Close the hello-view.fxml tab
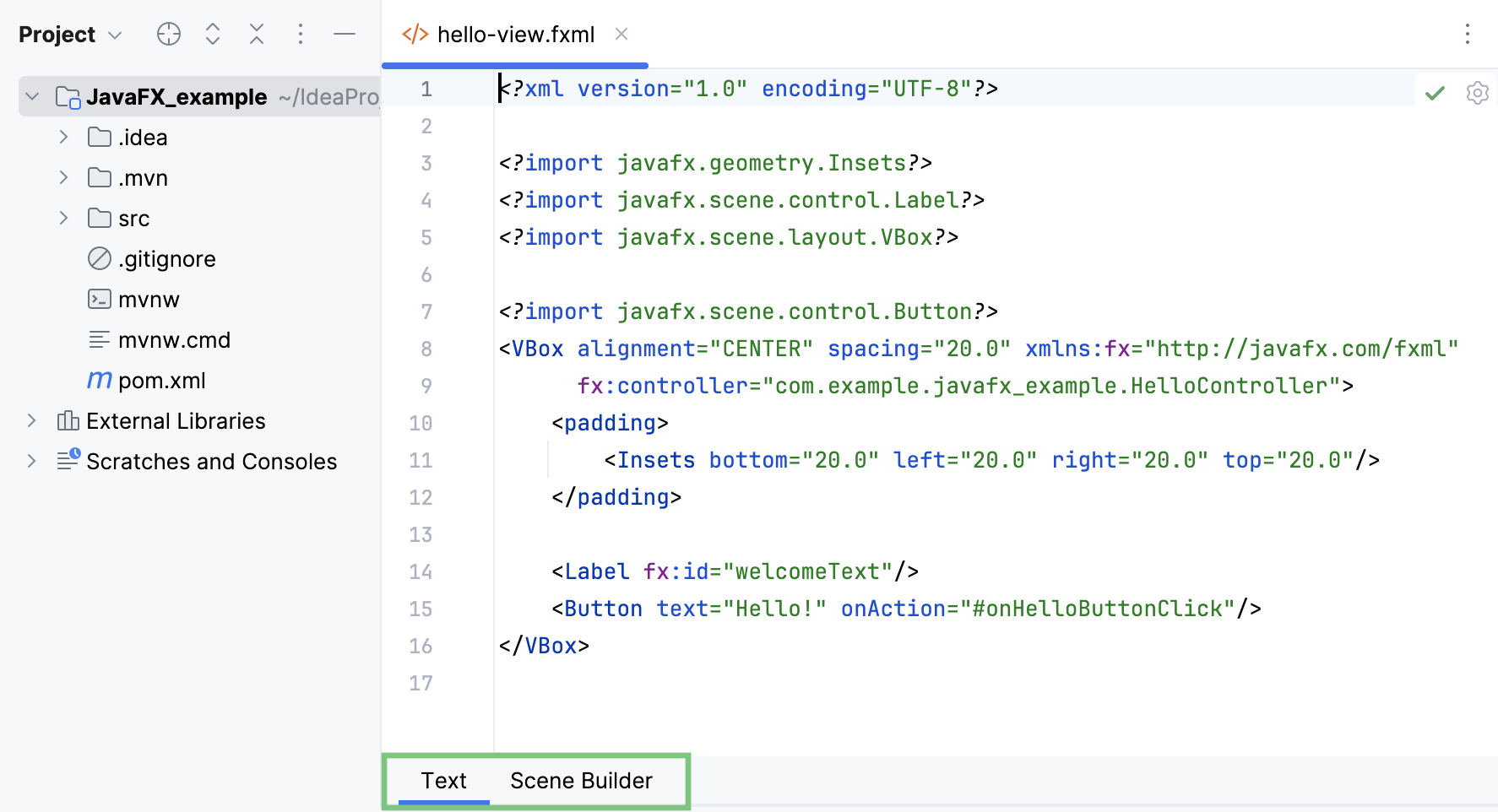1498x812 pixels. click(x=622, y=34)
